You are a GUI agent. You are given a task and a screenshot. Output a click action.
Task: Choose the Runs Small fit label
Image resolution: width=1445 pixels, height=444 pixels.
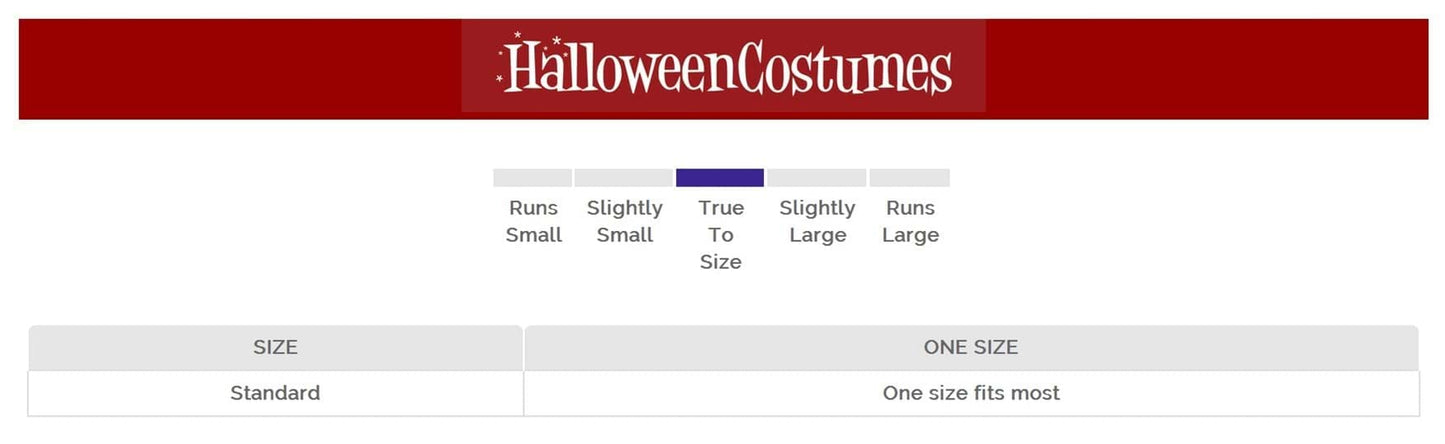pyautogui.click(x=534, y=221)
